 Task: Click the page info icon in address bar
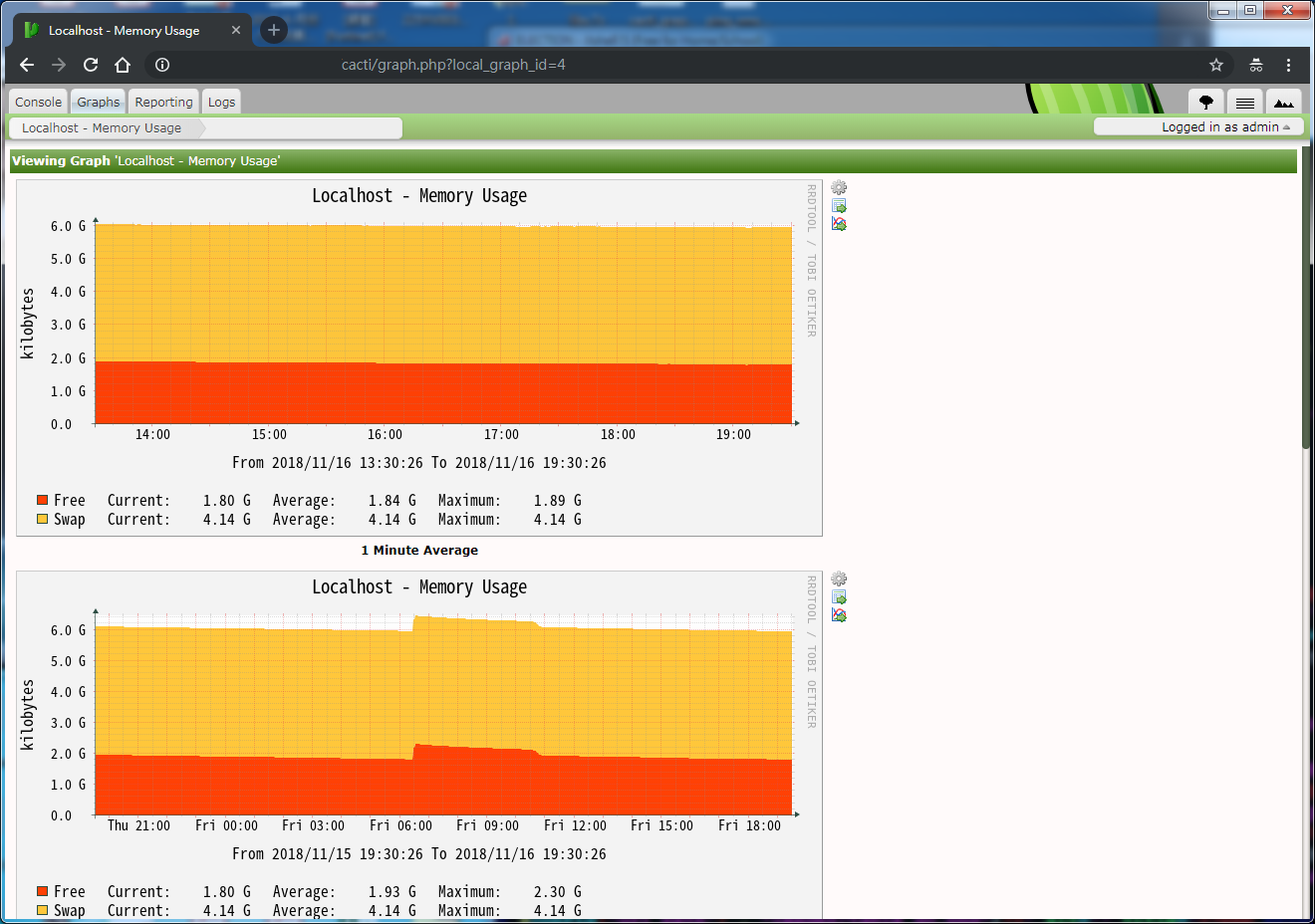pyautogui.click(x=162, y=65)
